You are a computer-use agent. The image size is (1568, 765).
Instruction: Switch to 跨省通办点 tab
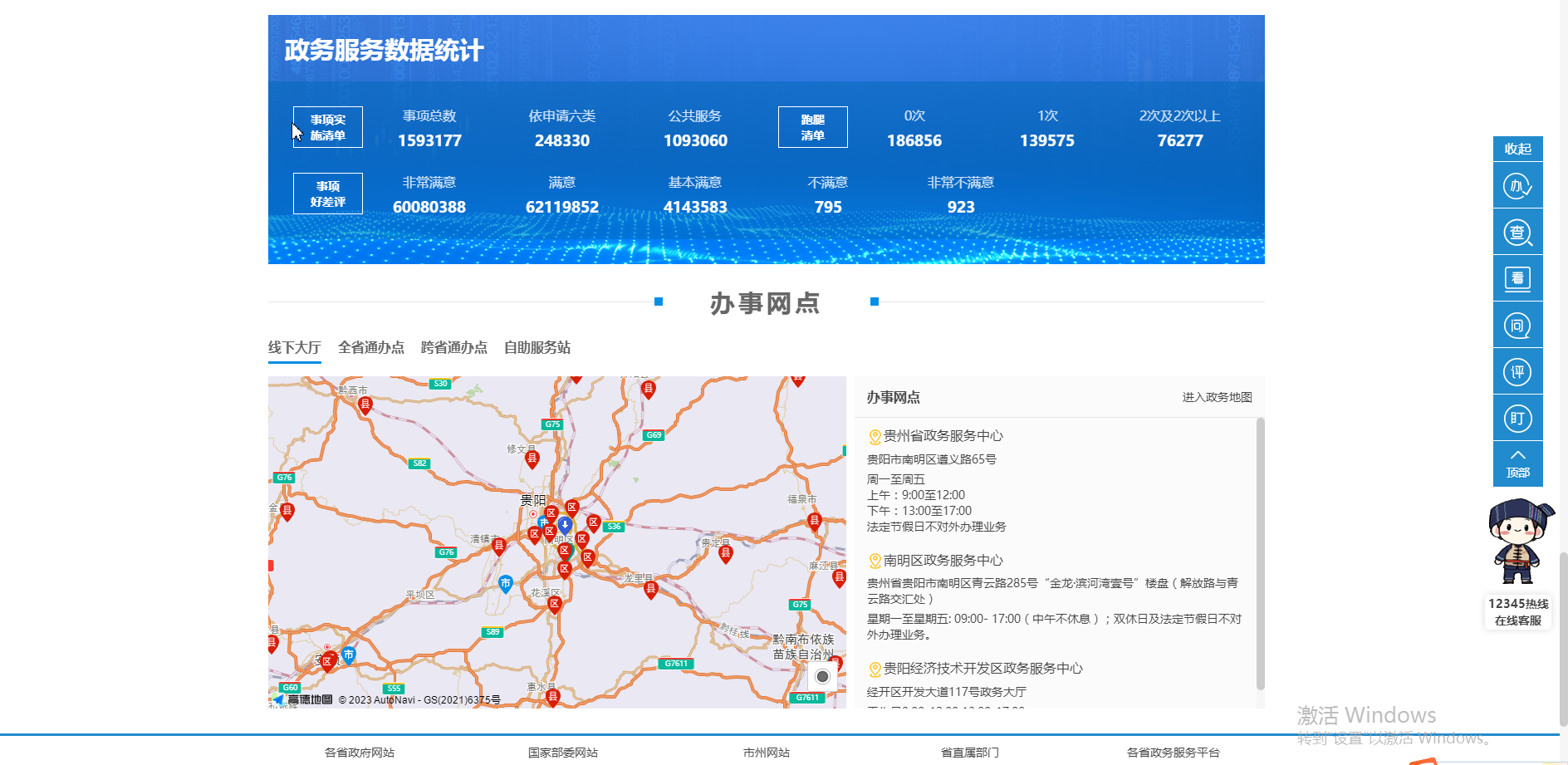click(x=454, y=347)
